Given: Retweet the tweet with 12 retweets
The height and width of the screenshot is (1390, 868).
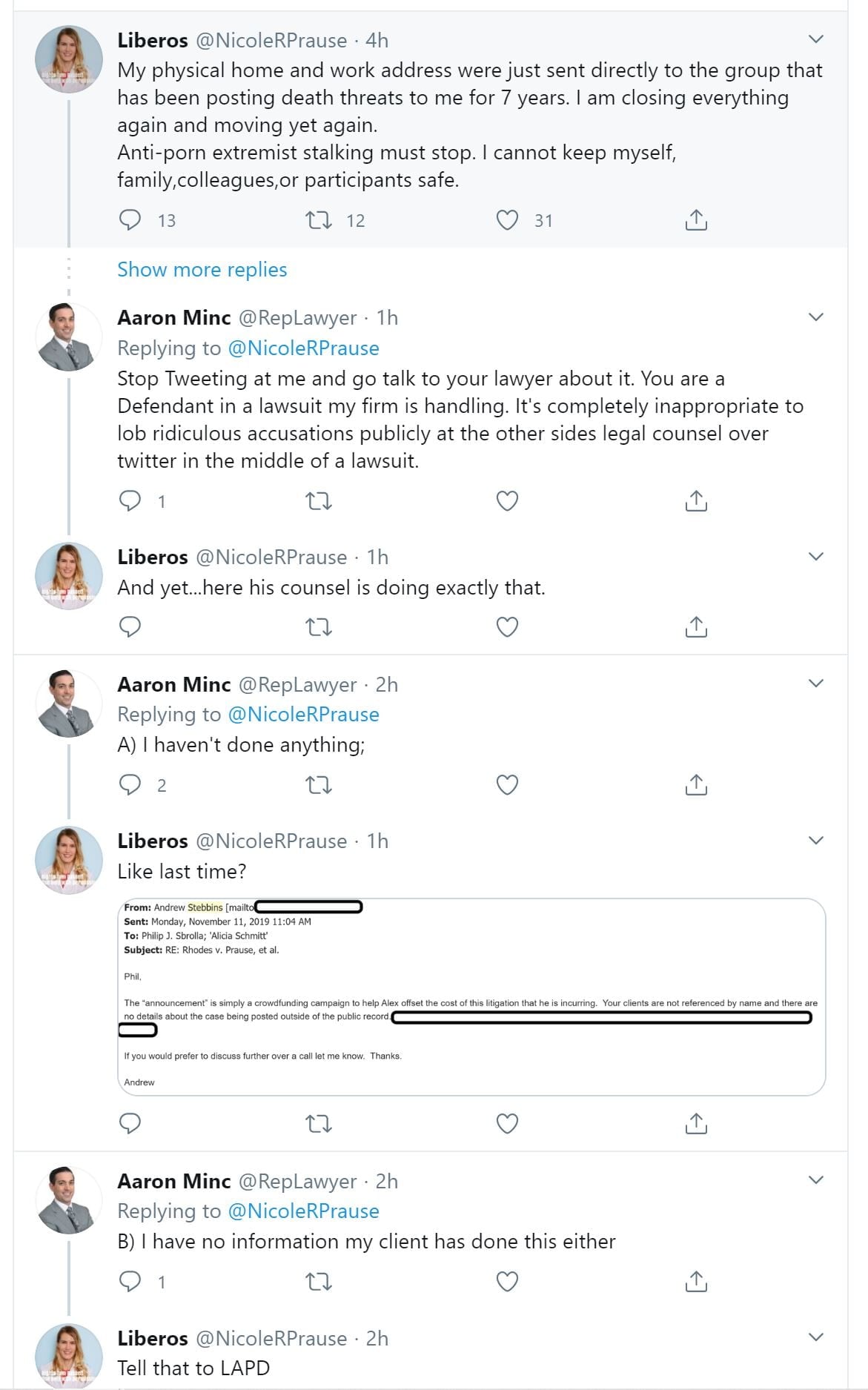Looking at the screenshot, I should [319, 220].
